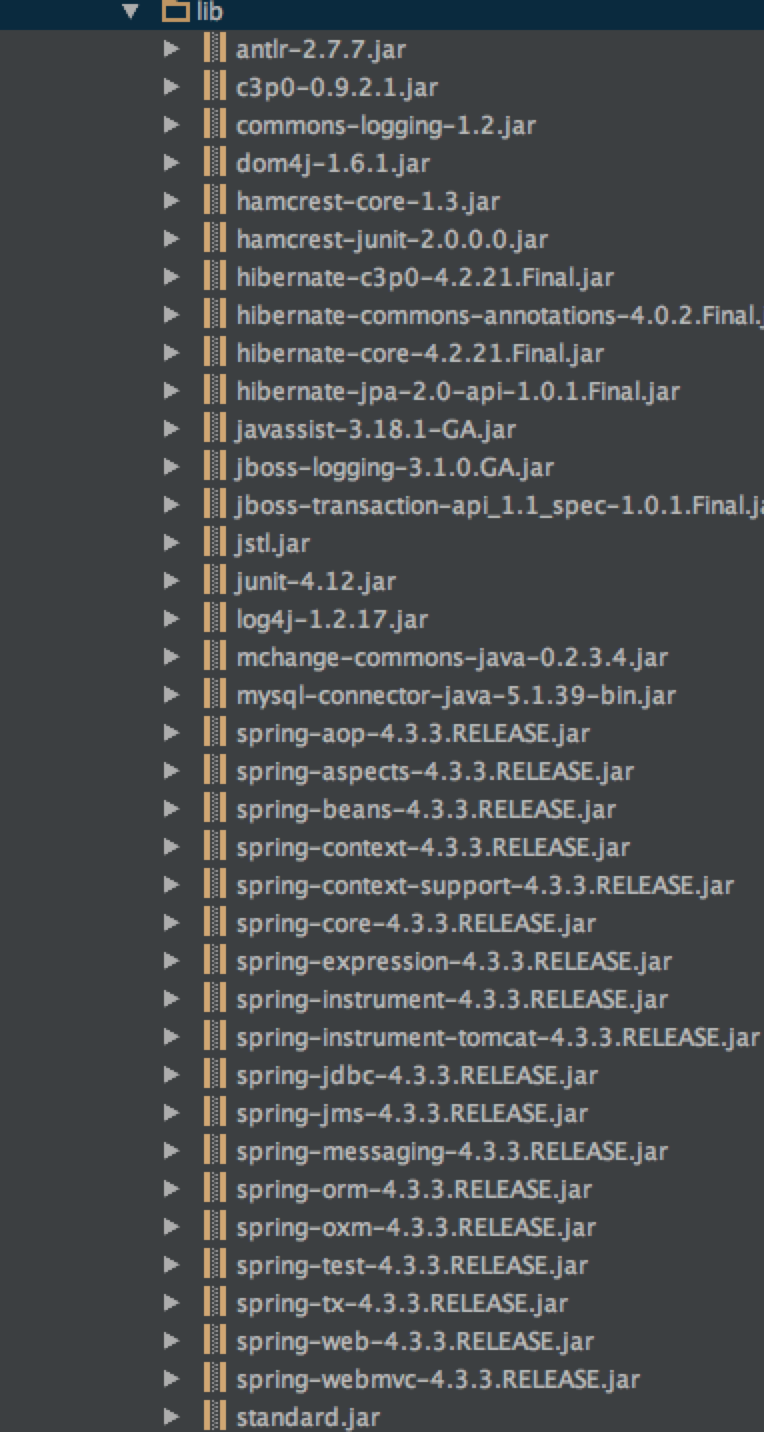The image size is (764, 1432).
Task: Click the hamcrest-core-1.3.jar archive icon
Action: tap(214, 200)
